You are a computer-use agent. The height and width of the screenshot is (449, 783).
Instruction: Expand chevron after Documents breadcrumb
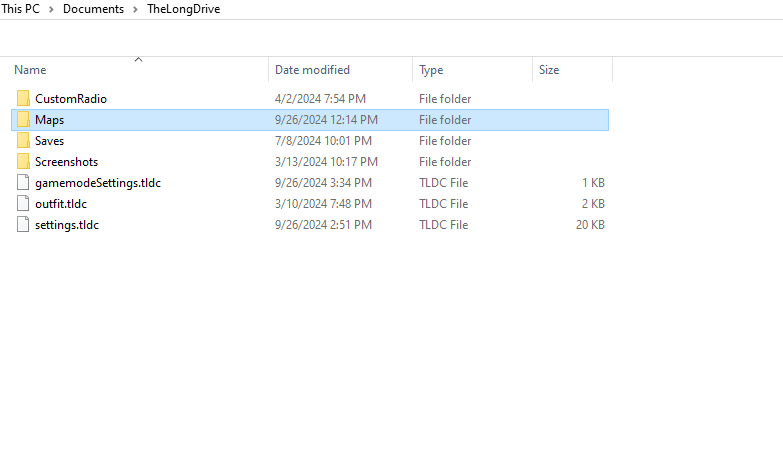tap(135, 9)
